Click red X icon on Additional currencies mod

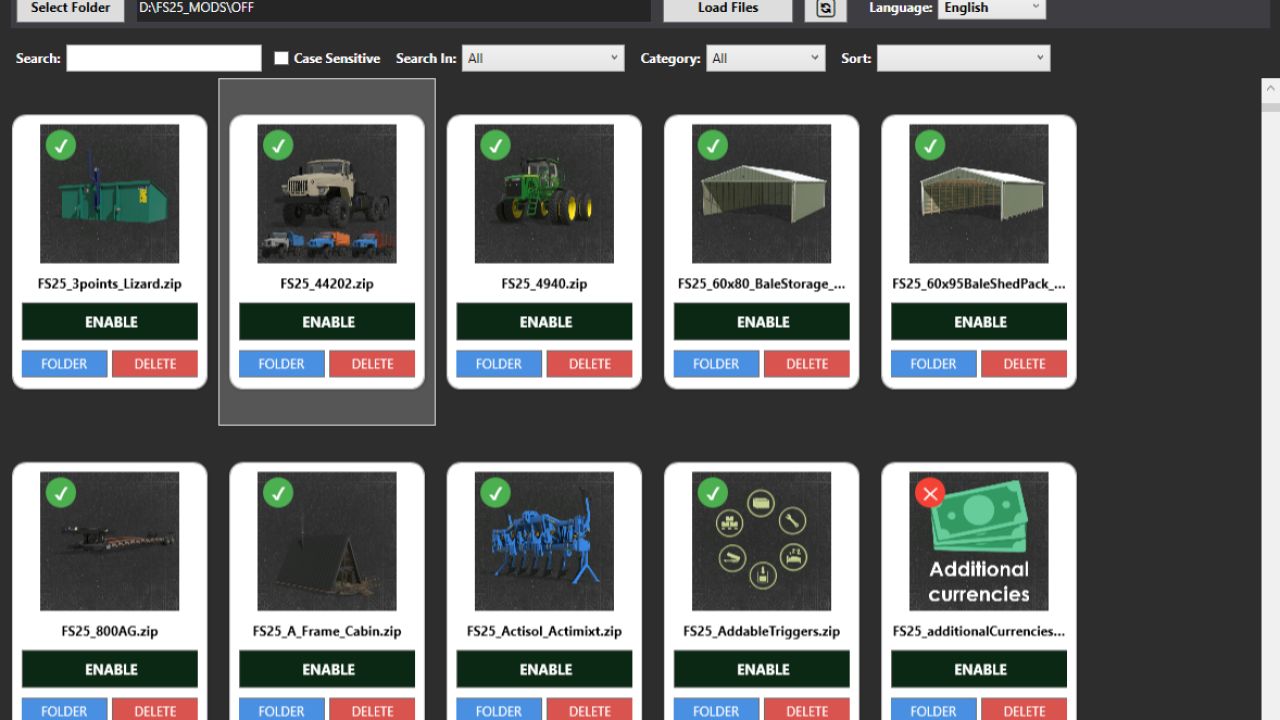coord(930,493)
